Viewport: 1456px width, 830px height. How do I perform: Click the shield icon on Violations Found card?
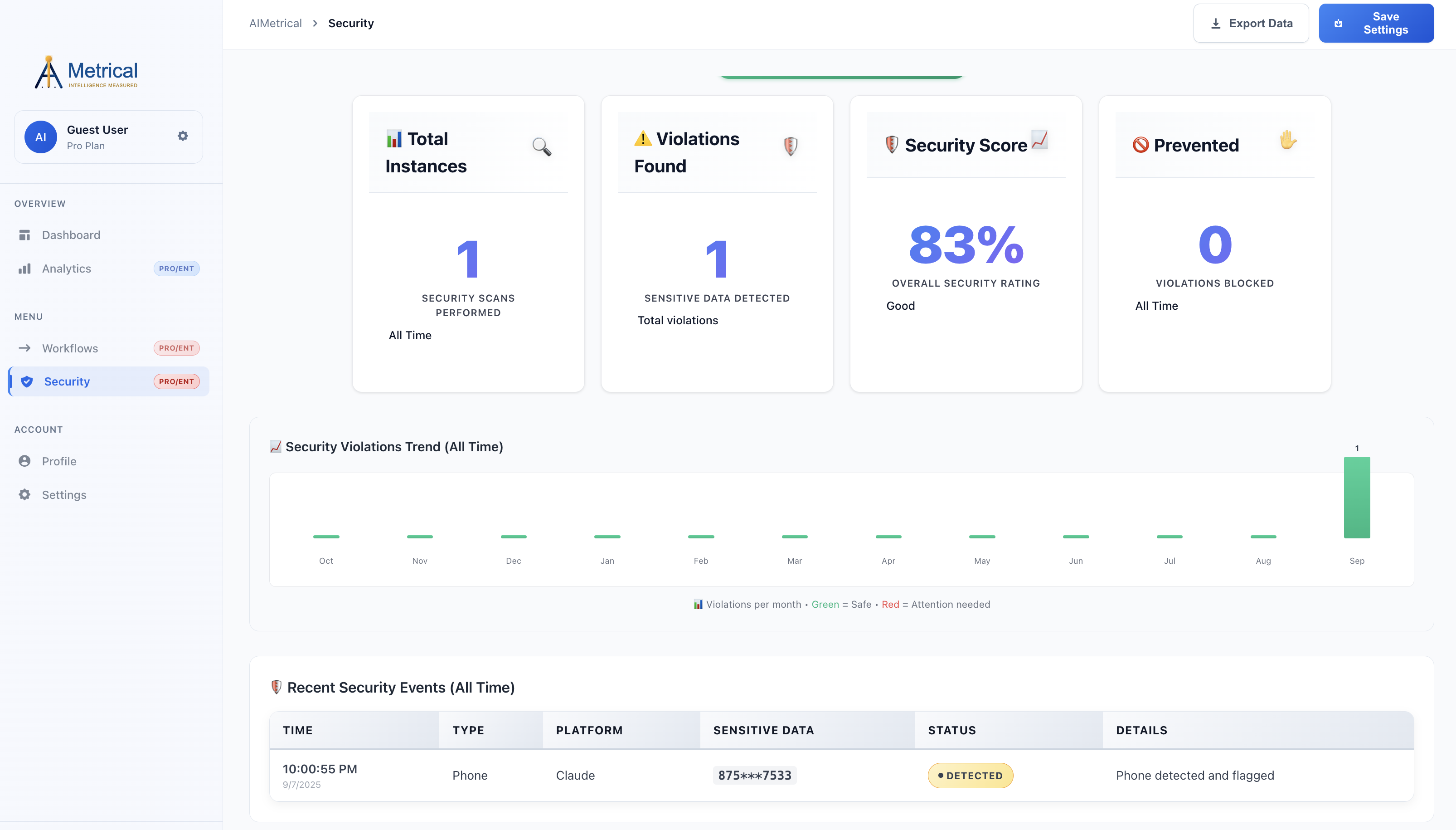tap(791, 146)
